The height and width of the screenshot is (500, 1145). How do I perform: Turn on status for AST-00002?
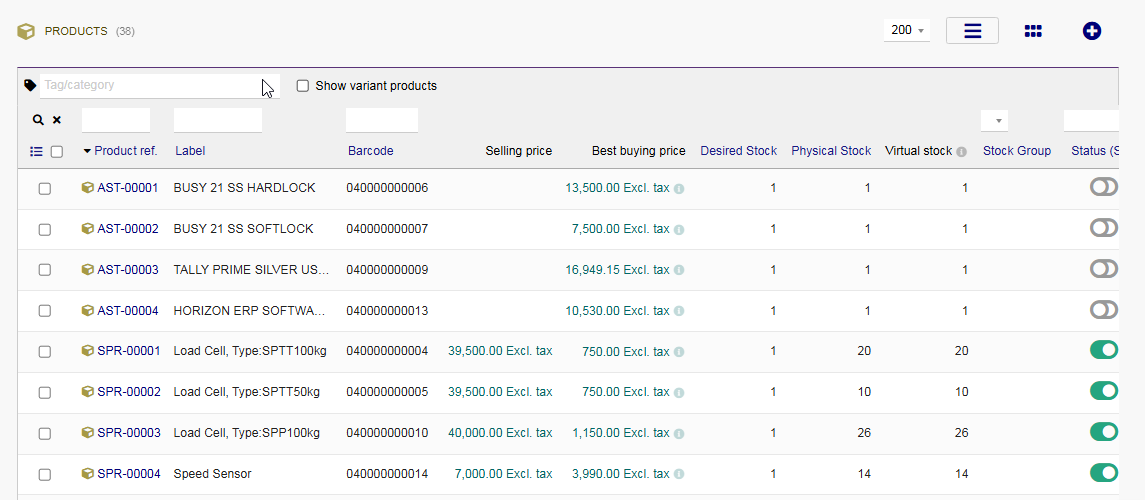click(x=1103, y=229)
